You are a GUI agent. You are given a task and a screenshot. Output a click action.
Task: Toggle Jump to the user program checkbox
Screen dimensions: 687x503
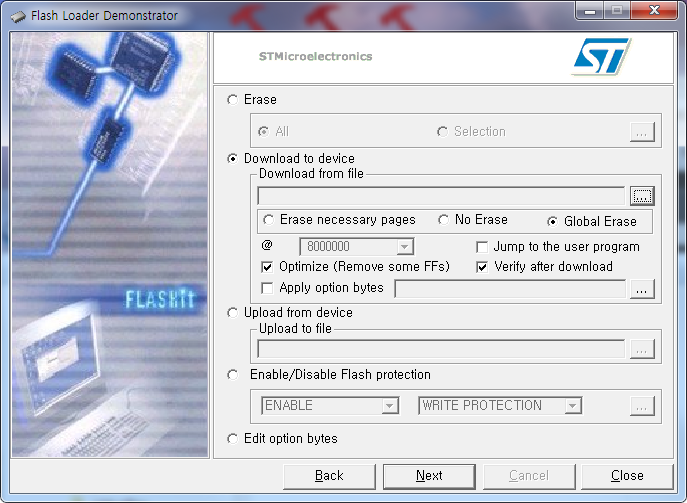482,247
